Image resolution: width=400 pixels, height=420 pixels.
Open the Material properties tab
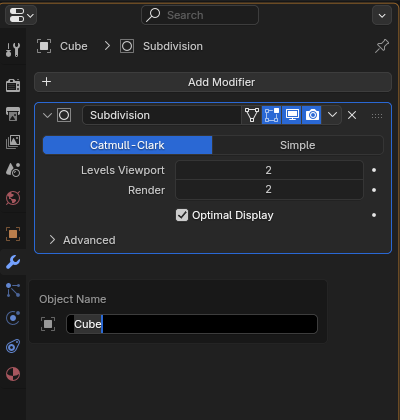click(x=13, y=374)
